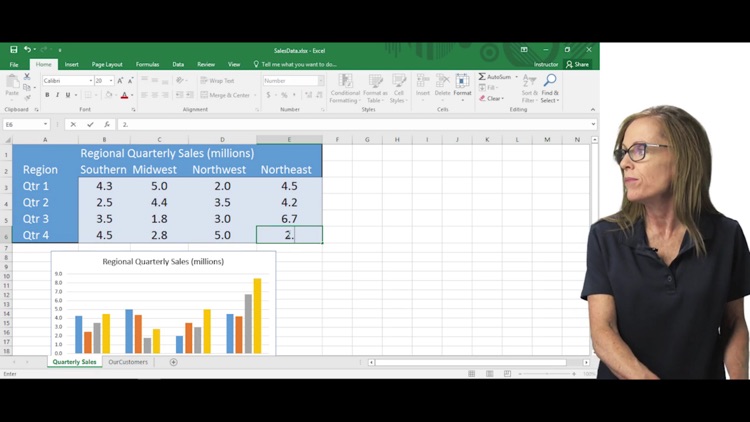This screenshot has height=422, width=750.
Task: Click the Increase Font Size icon
Action: 120,81
